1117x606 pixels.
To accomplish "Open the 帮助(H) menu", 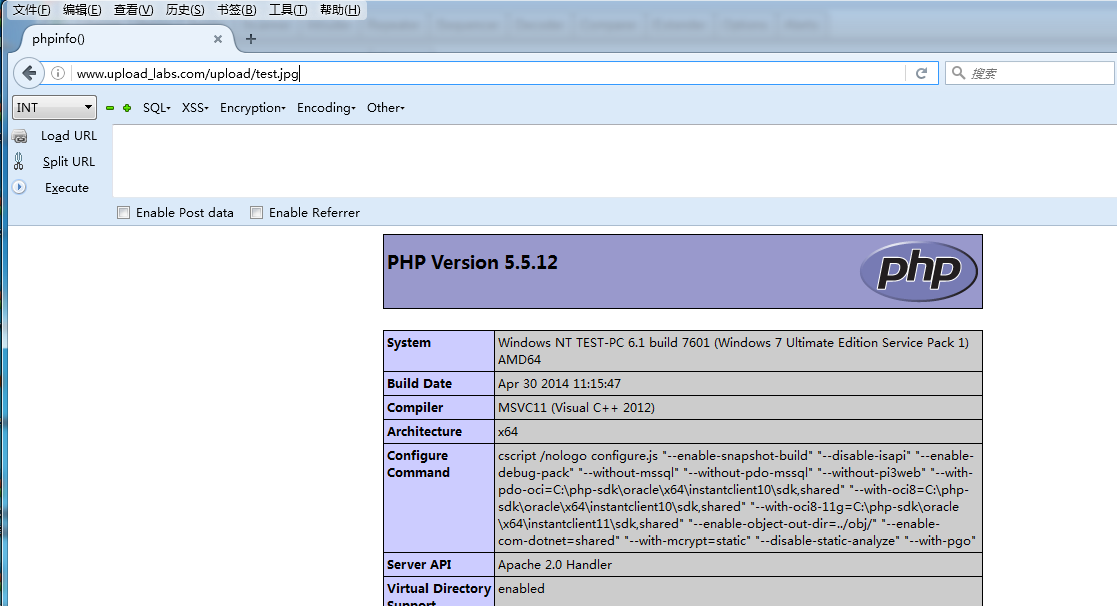I will point(340,10).
